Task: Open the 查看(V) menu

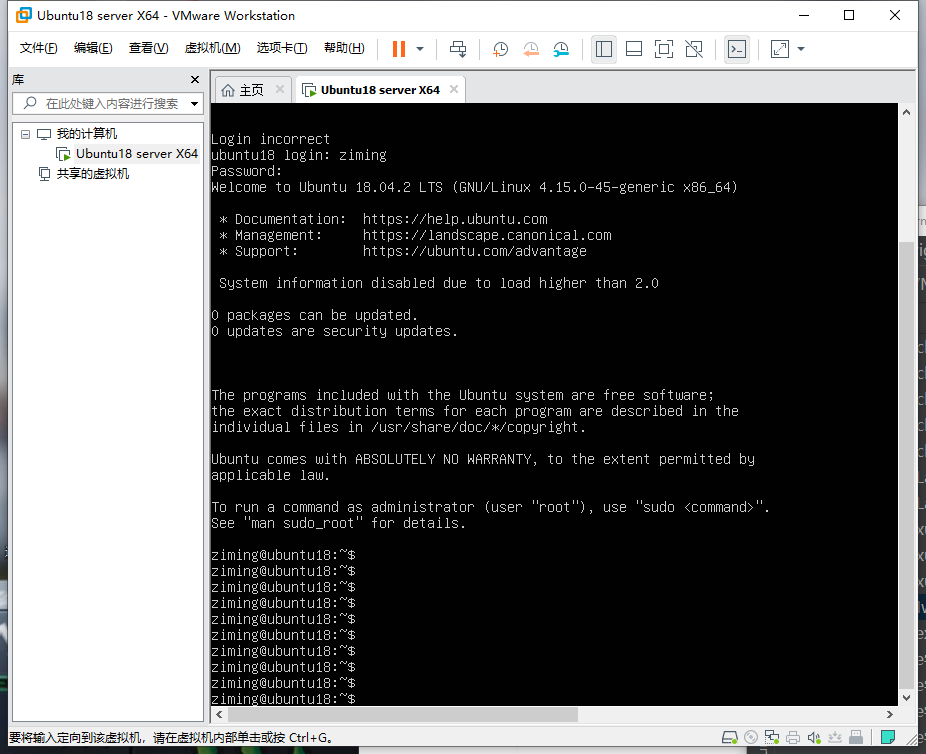Action: coord(148,48)
